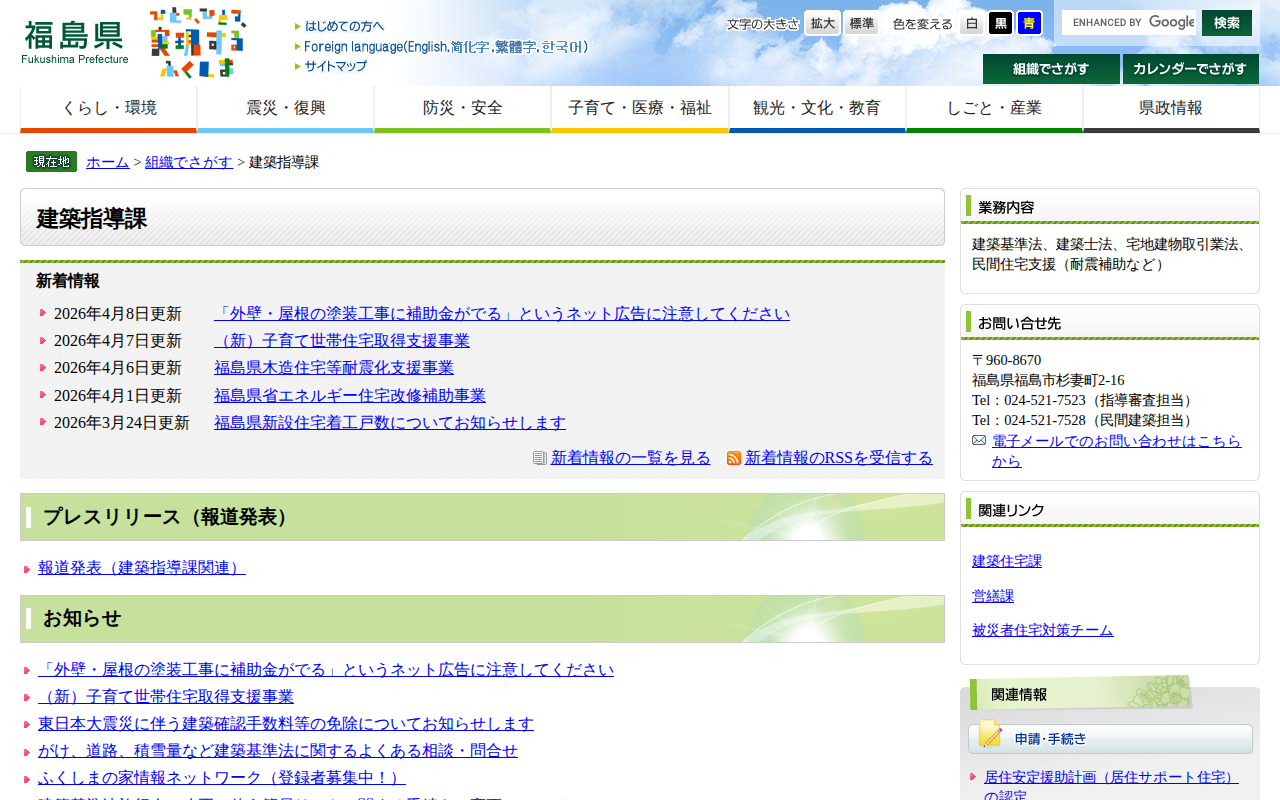Select the blue (青) color scheme
This screenshot has height=800, width=1280.
[1029, 23]
